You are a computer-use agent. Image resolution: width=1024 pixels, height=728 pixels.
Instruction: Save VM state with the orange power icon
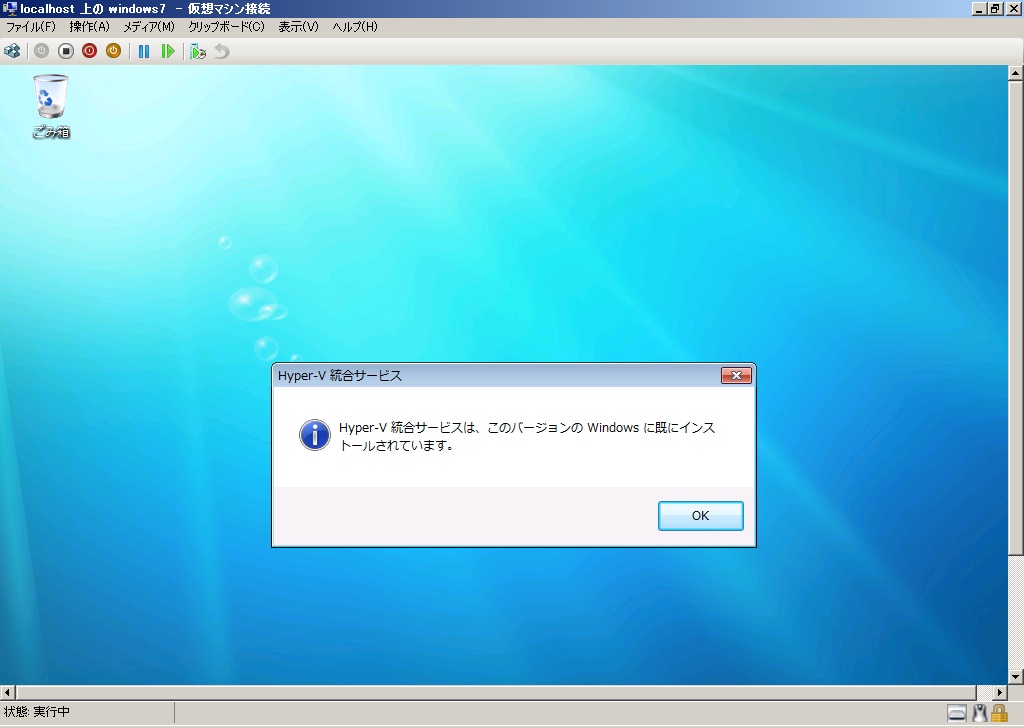(x=114, y=51)
